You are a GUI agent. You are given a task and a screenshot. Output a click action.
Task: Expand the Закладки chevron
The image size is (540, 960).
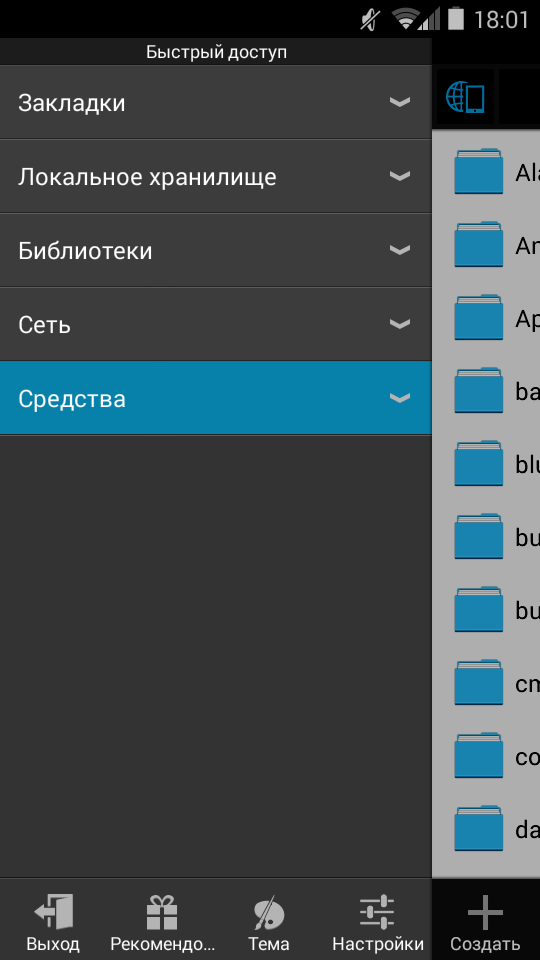pyautogui.click(x=400, y=102)
